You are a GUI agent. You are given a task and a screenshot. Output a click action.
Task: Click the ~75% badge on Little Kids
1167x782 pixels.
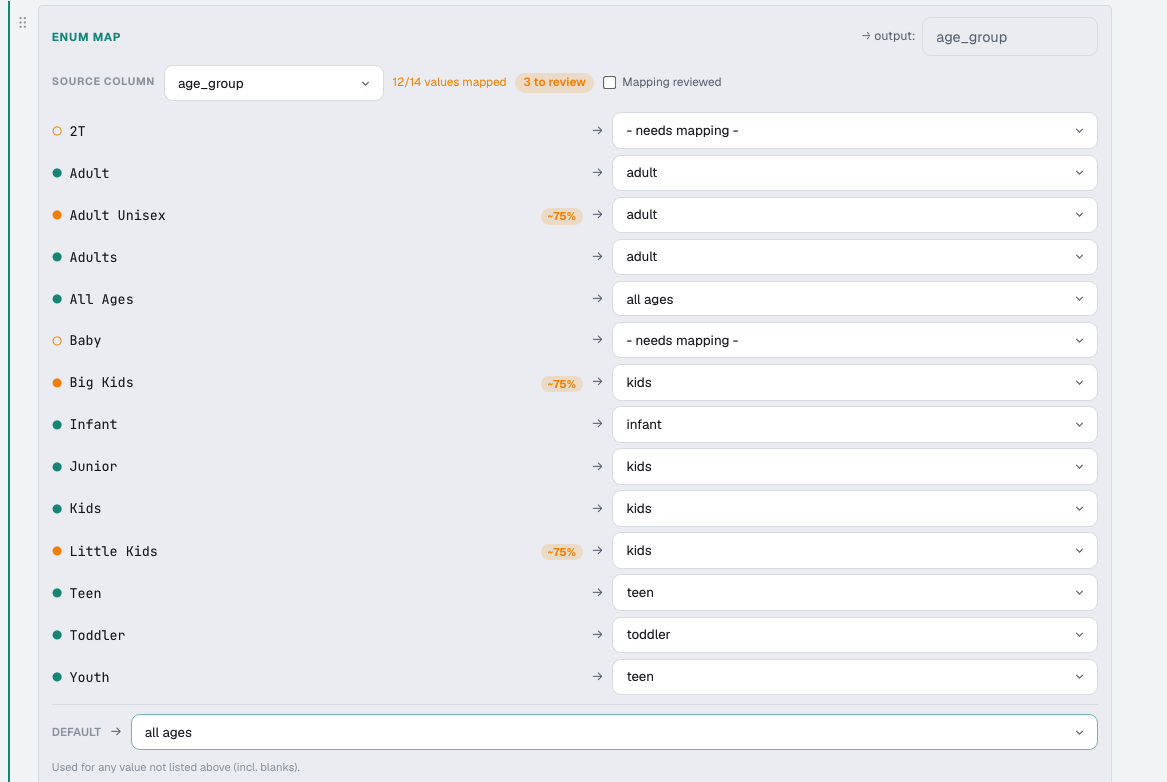(562, 552)
